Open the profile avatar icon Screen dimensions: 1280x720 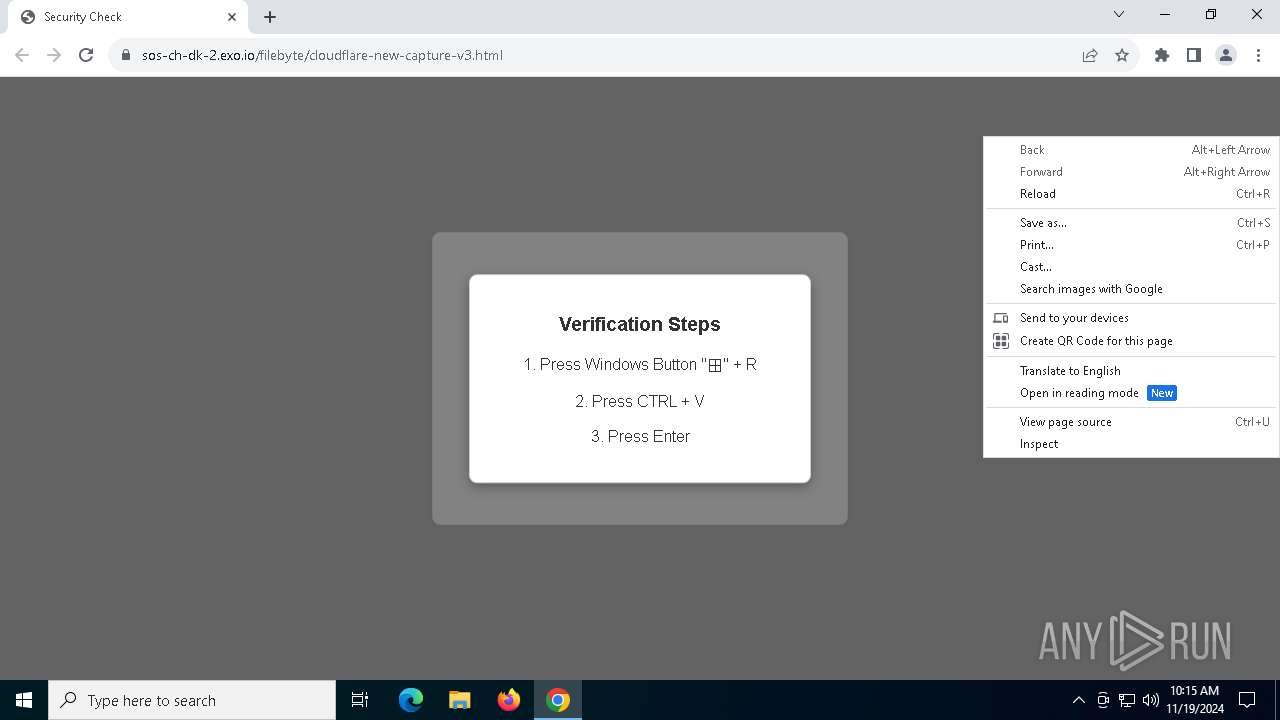1226,55
